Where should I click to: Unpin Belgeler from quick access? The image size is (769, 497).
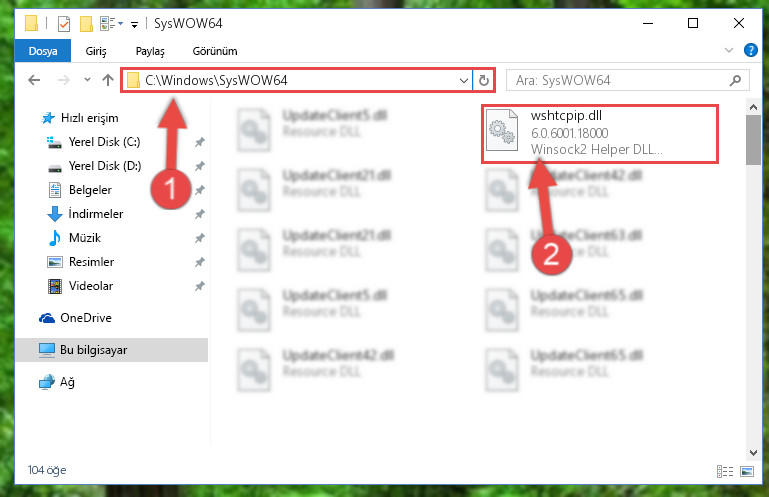tap(200, 190)
